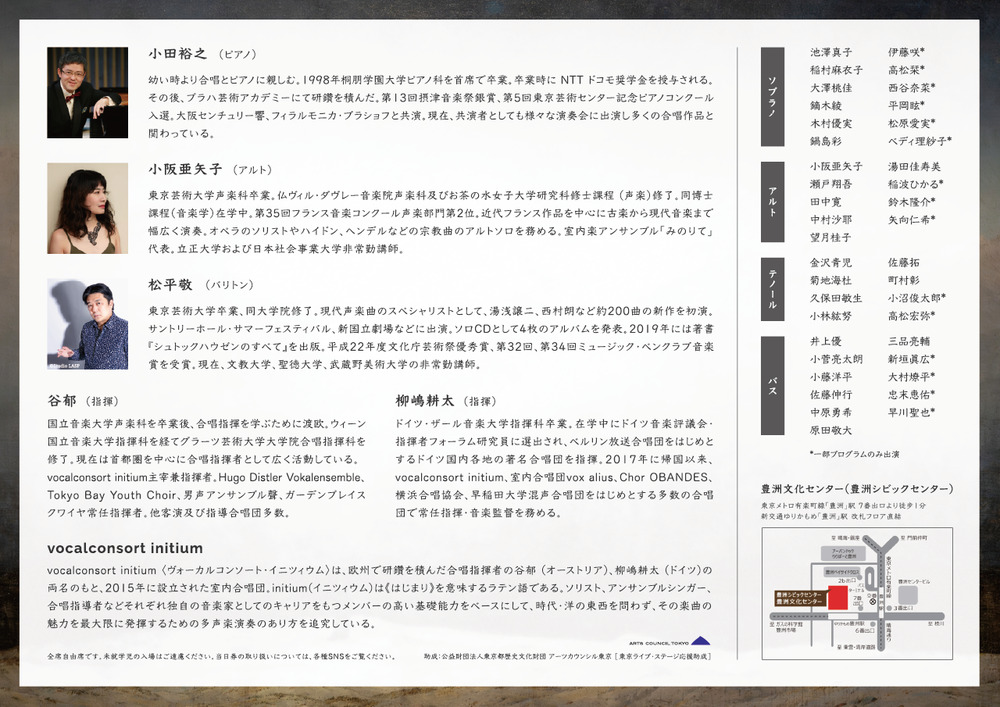Click the 柳嶋耕太 conductor heading

424,400
